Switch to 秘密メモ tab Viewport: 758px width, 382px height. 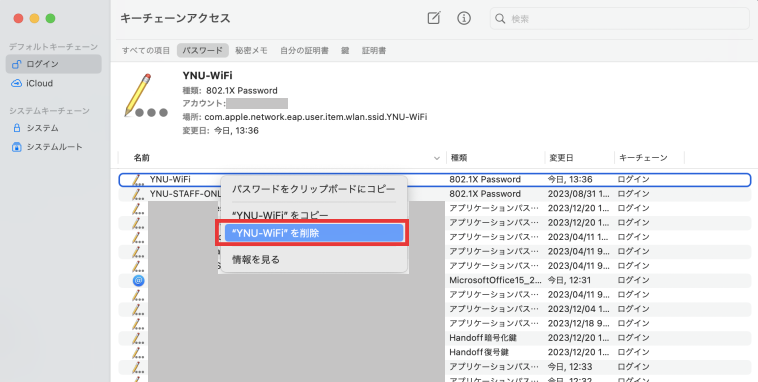[251, 50]
